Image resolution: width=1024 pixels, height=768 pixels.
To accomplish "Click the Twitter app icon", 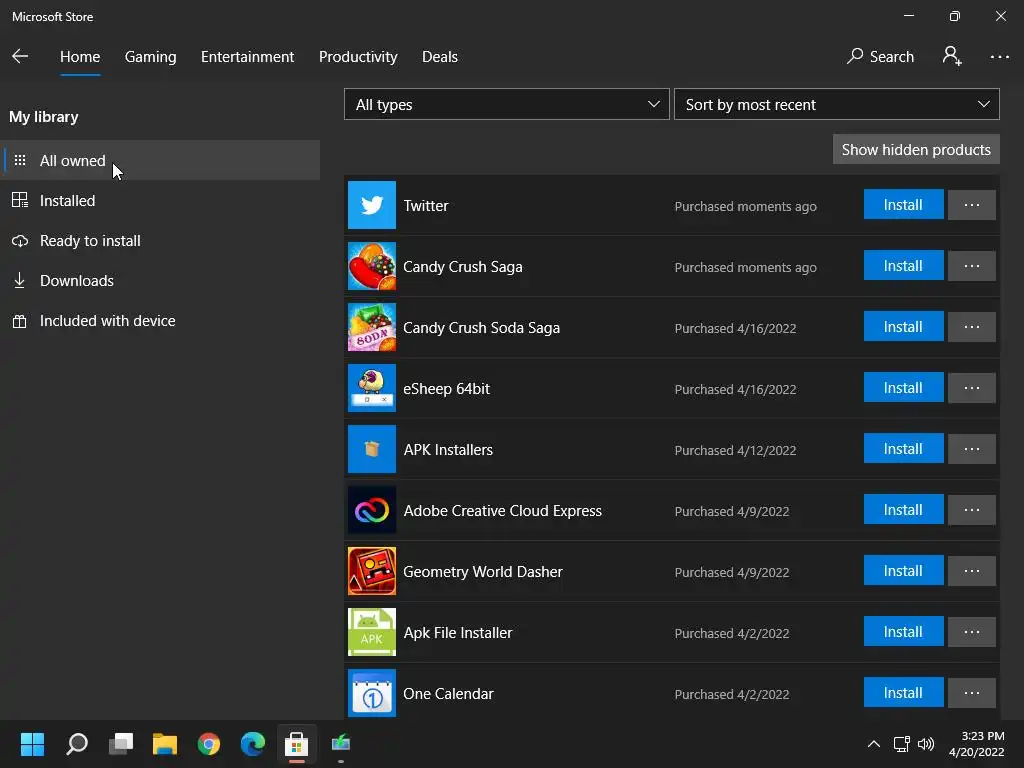I will click(x=372, y=205).
